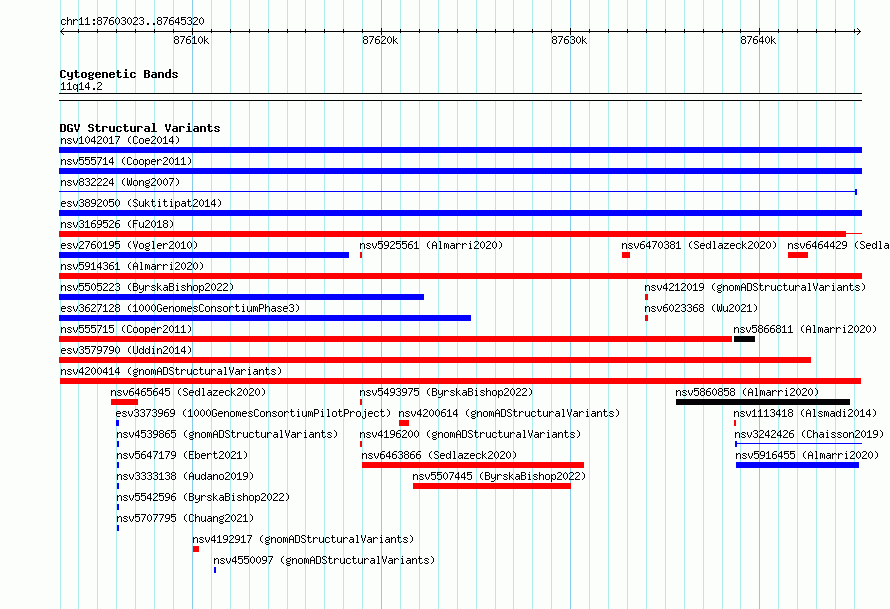The height and width of the screenshot is (609, 890).
Task: Open esv3579790 (Uddin2014) variant label
Action: [126, 350]
